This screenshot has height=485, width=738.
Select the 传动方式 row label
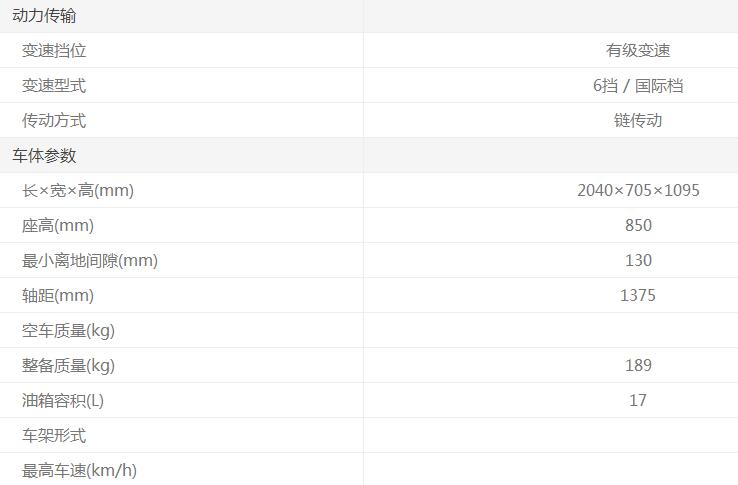54,121
